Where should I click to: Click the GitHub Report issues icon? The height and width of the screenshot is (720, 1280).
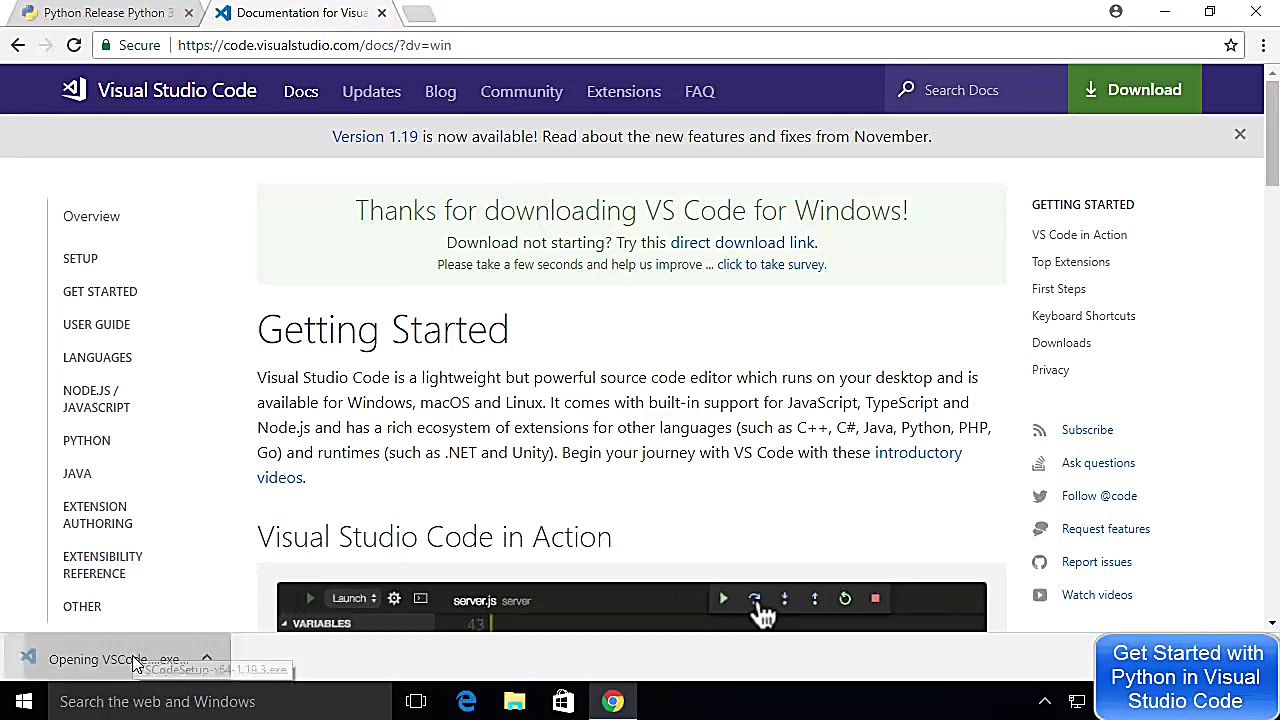coord(1040,562)
